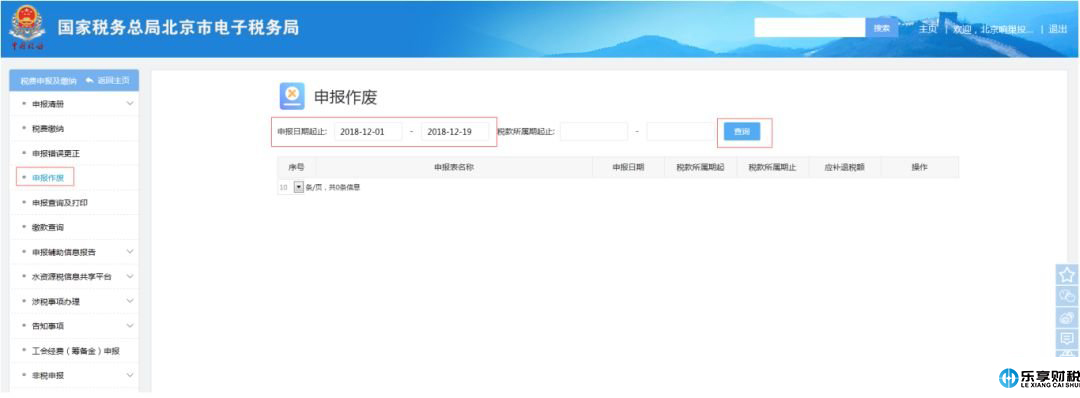The height and width of the screenshot is (398, 1080).
Task: Click the 申报日期 column header
Action: tap(628, 167)
